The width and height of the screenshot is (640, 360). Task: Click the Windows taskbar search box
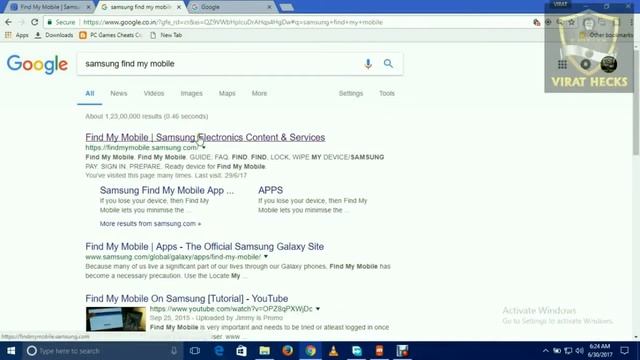(x=102, y=351)
